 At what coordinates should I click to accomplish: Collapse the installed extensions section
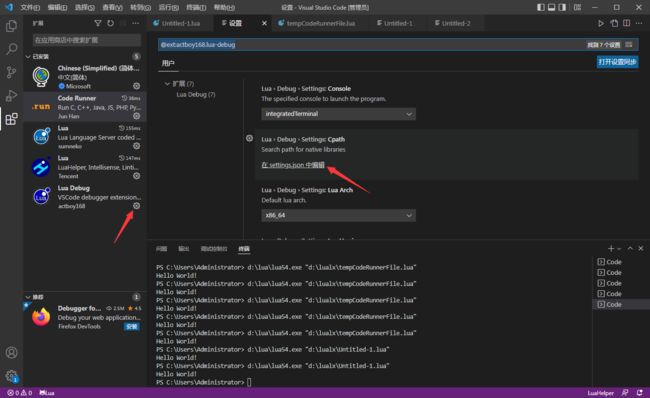(x=28, y=56)
